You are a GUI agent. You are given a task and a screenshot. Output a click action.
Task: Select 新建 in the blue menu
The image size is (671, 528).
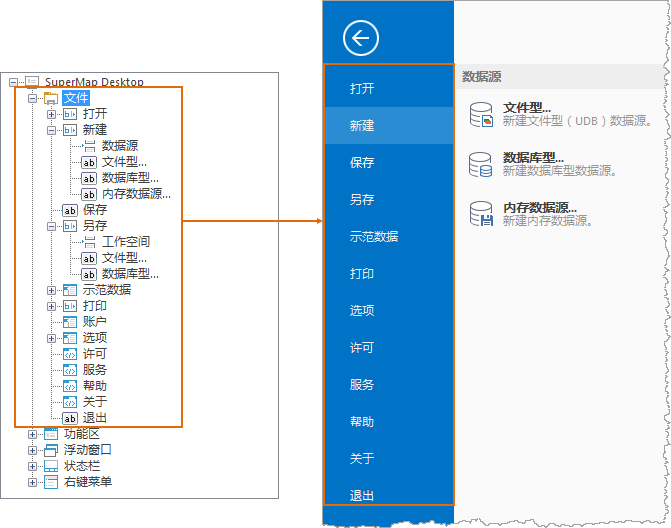[x=389, y=125]
